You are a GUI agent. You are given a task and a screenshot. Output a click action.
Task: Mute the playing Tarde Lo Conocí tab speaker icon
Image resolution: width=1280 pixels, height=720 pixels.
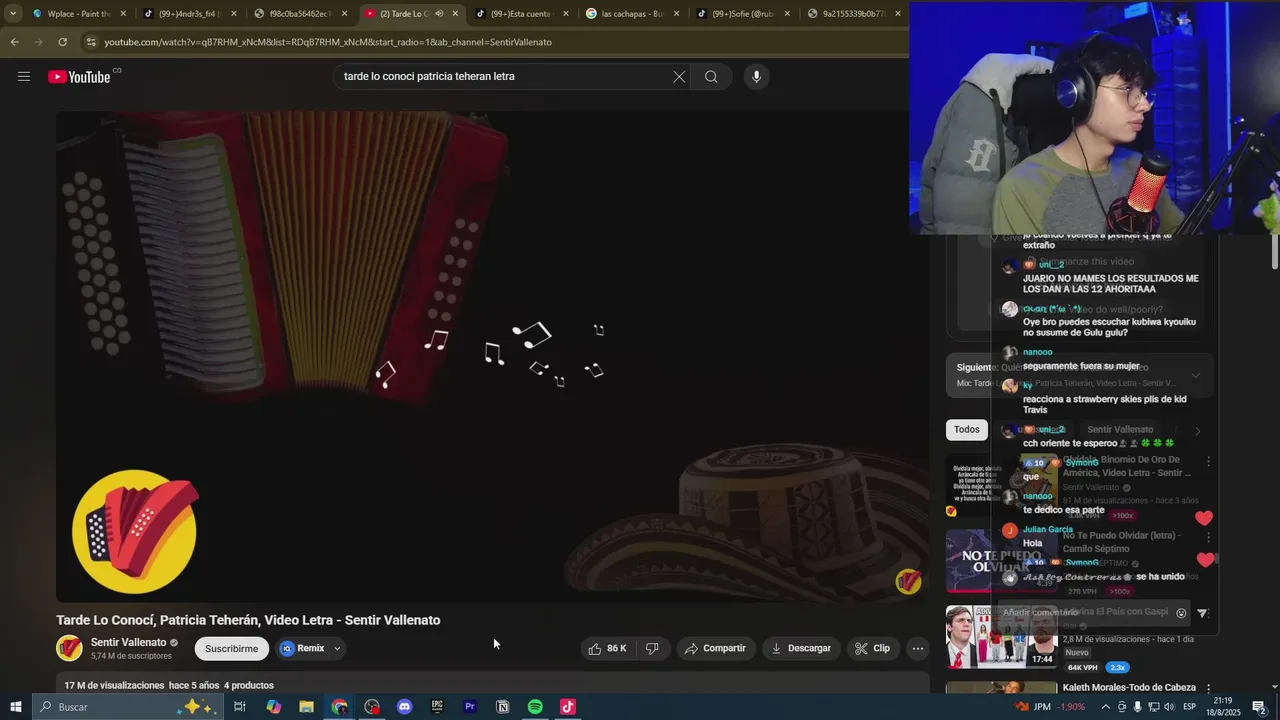tap(438, 14)
